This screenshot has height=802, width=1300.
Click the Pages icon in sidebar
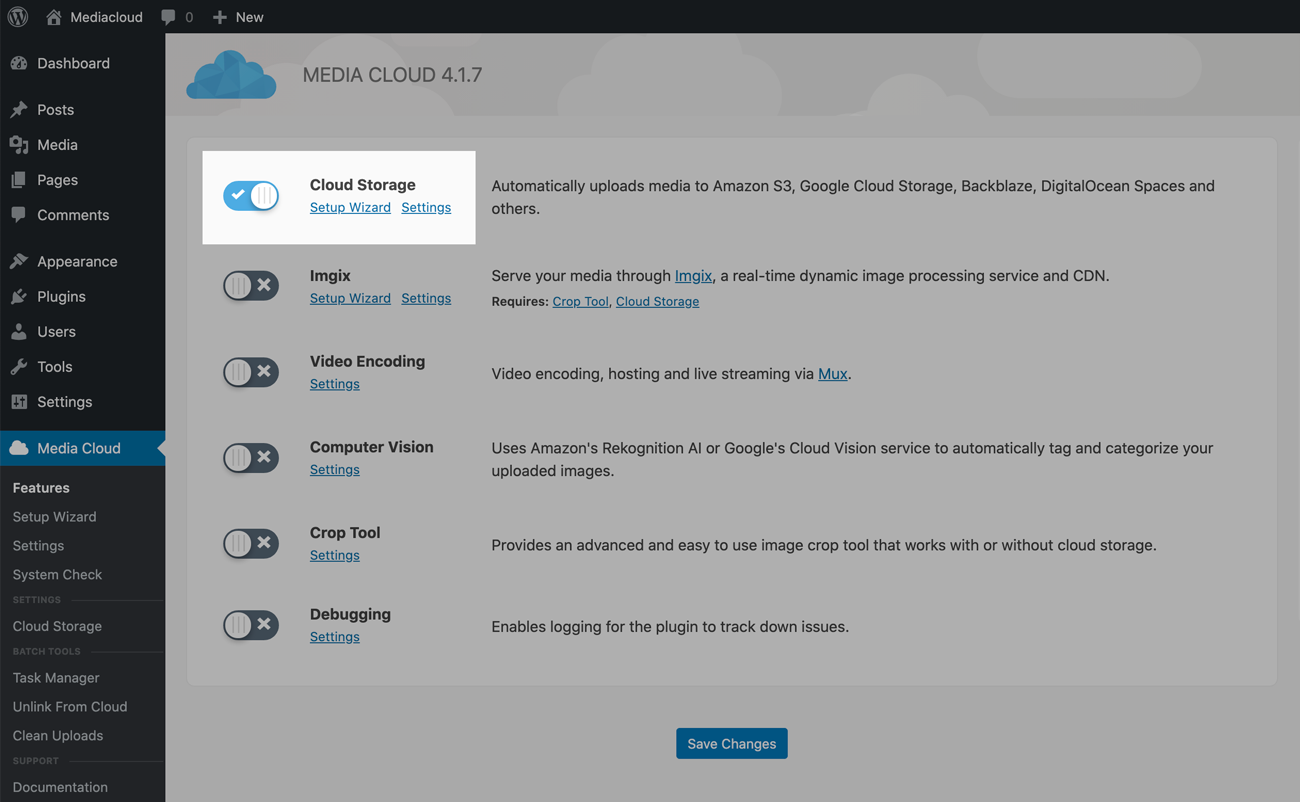pos(19,180)
